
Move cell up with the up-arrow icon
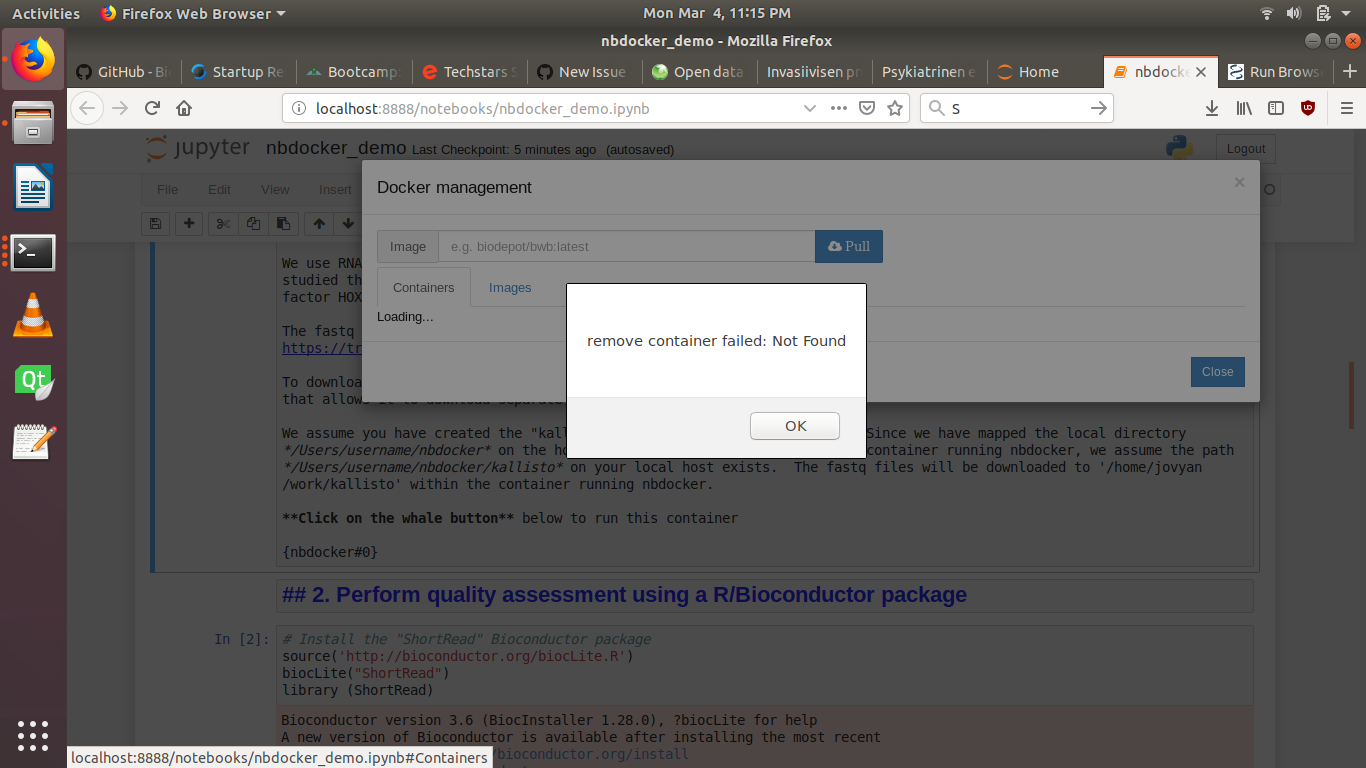click(318, 224)
